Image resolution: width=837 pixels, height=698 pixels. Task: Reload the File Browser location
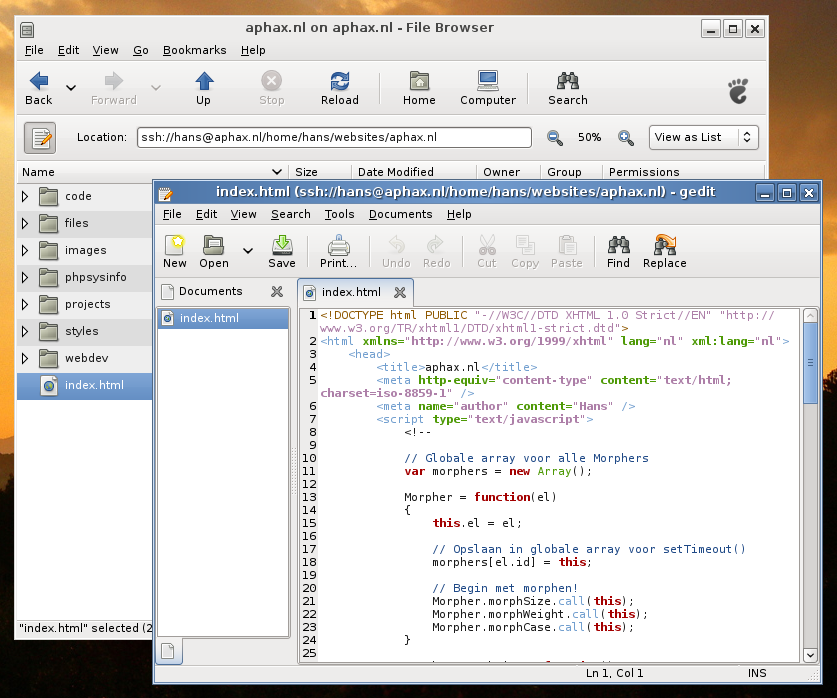339,89
